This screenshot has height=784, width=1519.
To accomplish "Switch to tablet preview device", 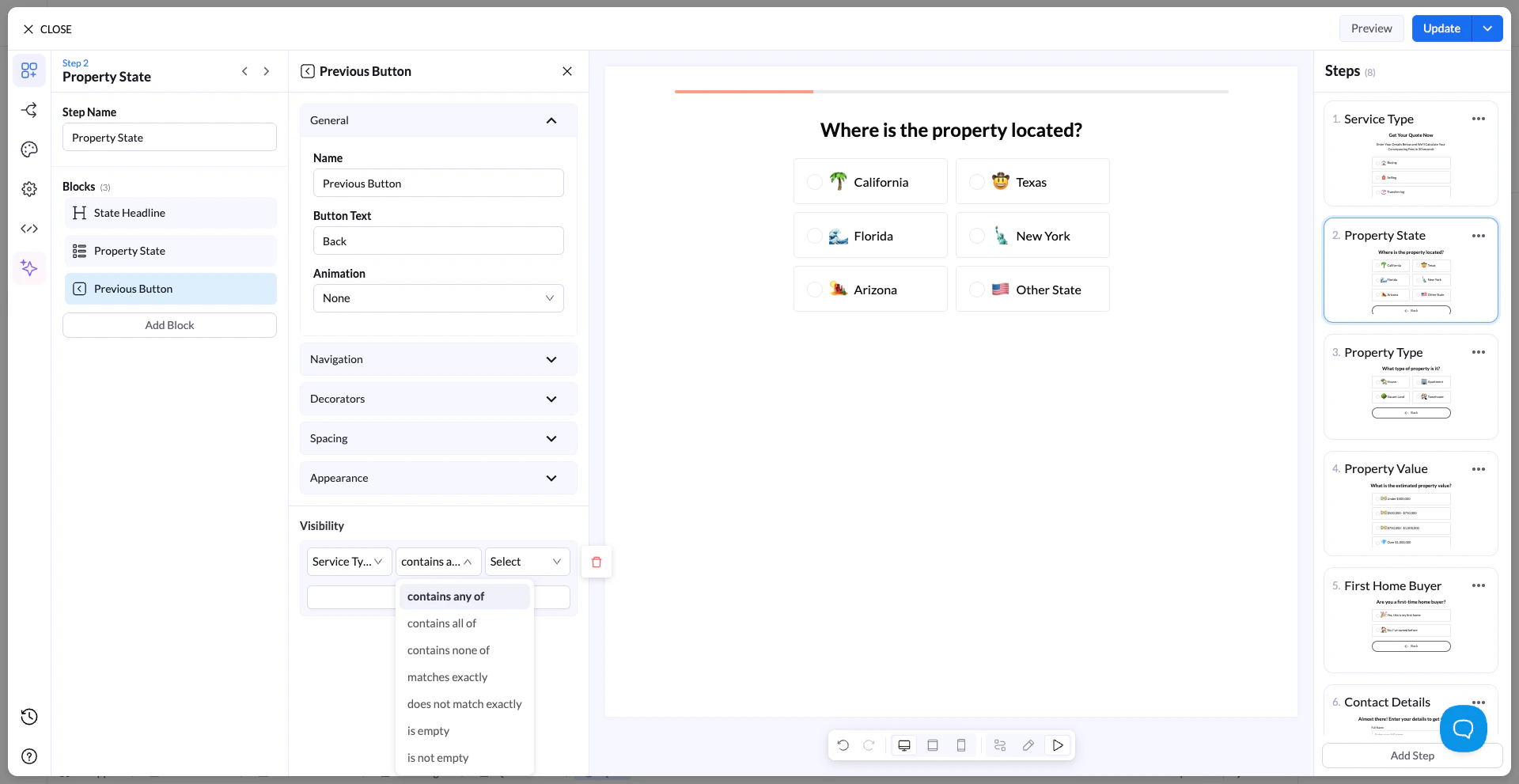I will point(933,745).
